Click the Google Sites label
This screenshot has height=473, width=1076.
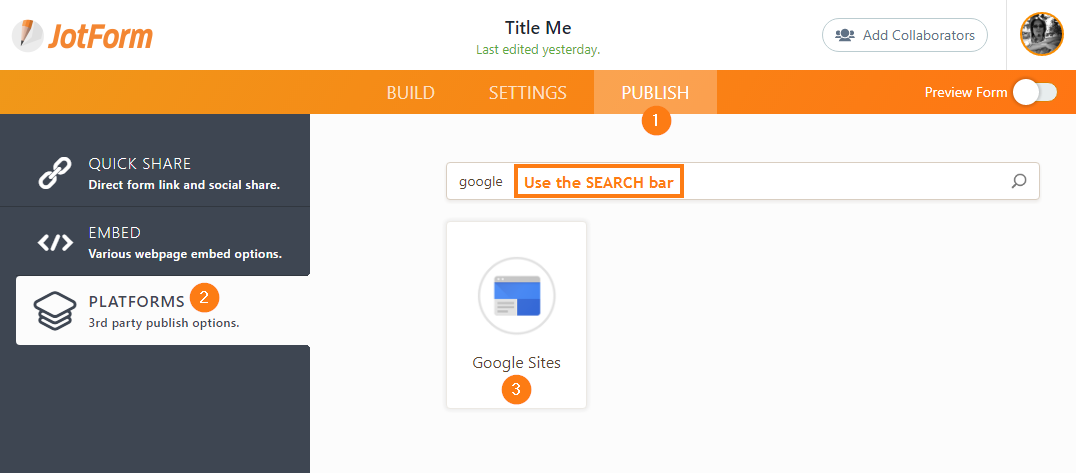coord(516,363)
